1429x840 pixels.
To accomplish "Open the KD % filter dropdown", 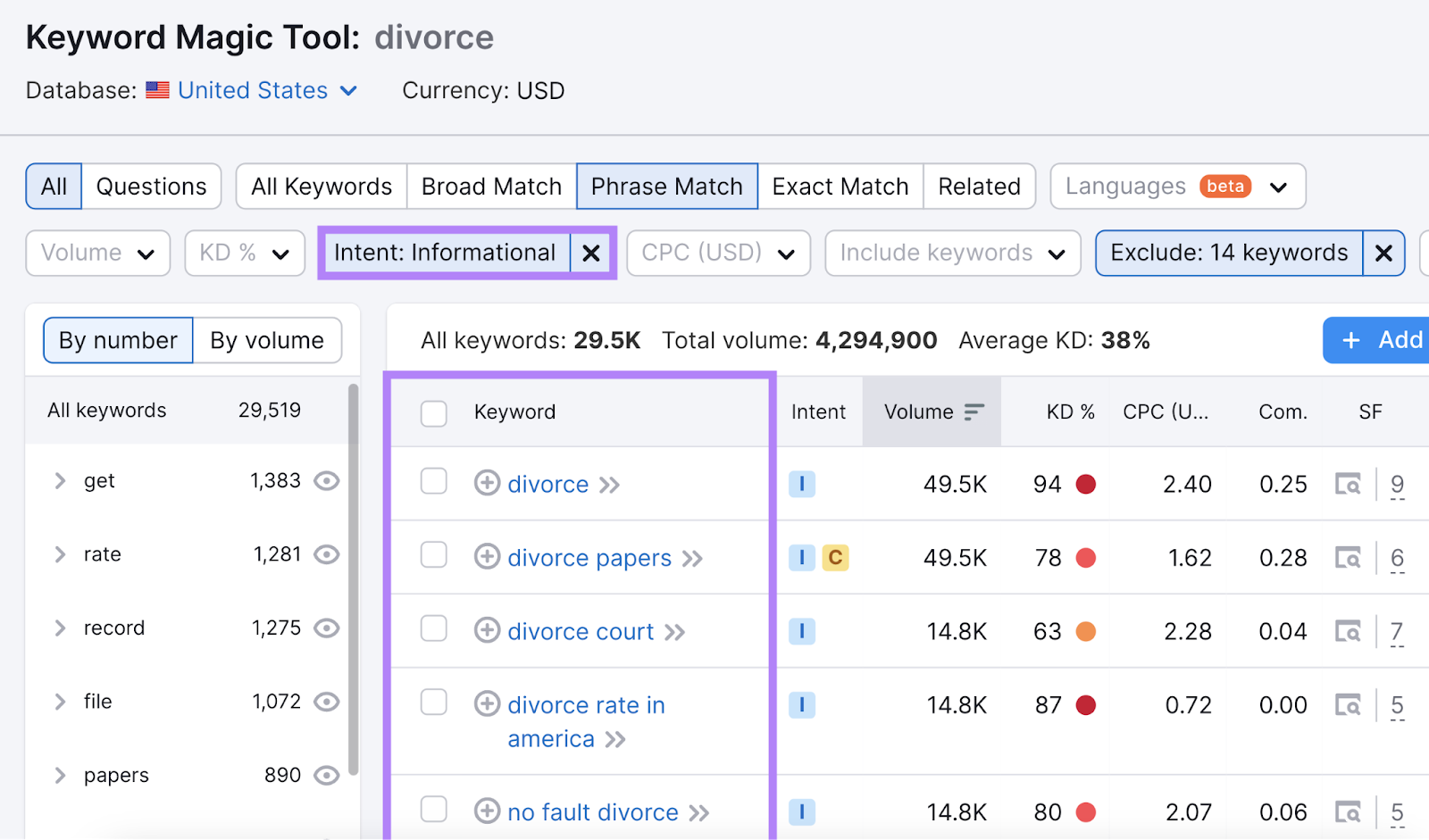I will pos(245,254).
